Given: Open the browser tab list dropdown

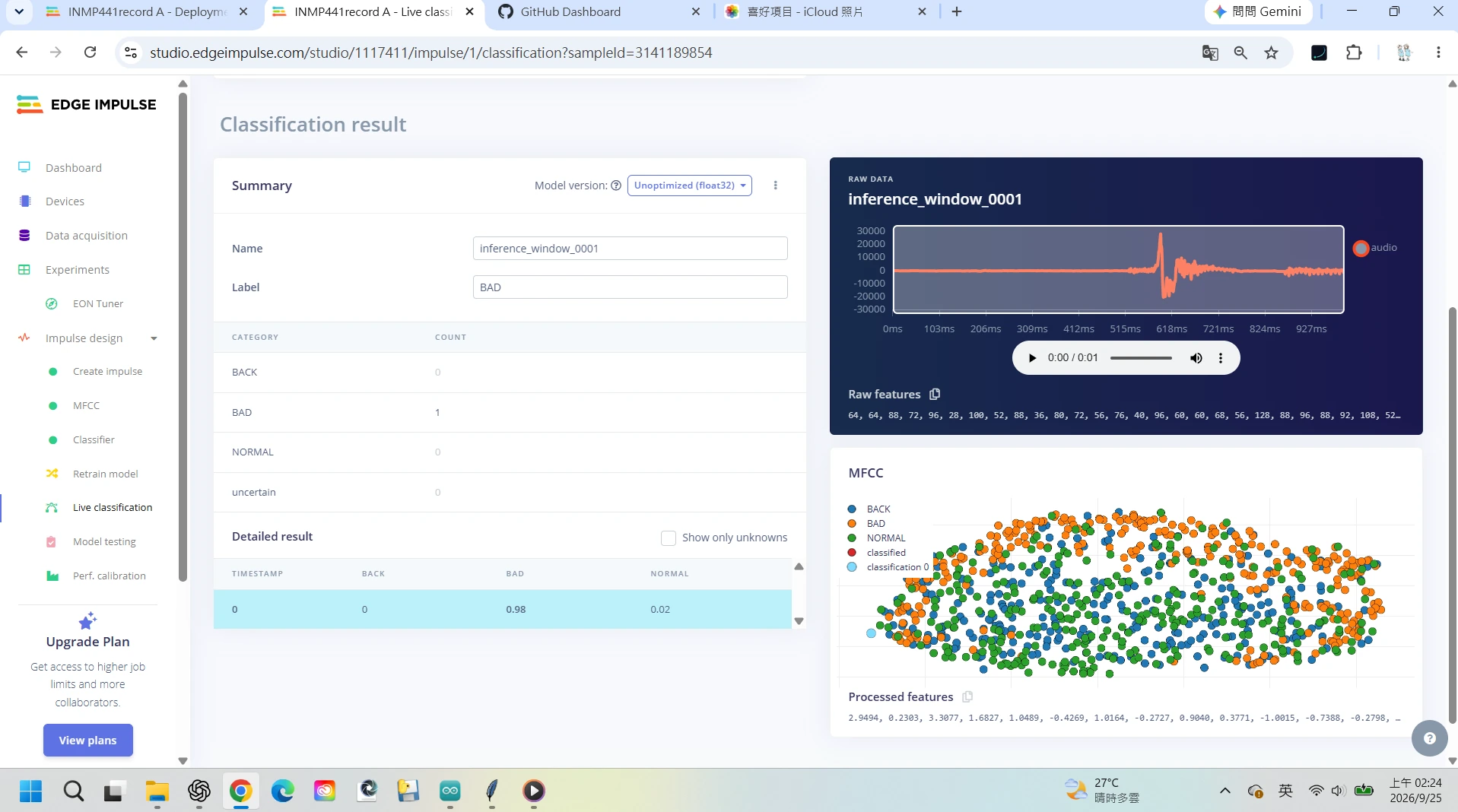Looking at the screenshot, I should pyautogui.click(x=19, y=11).
